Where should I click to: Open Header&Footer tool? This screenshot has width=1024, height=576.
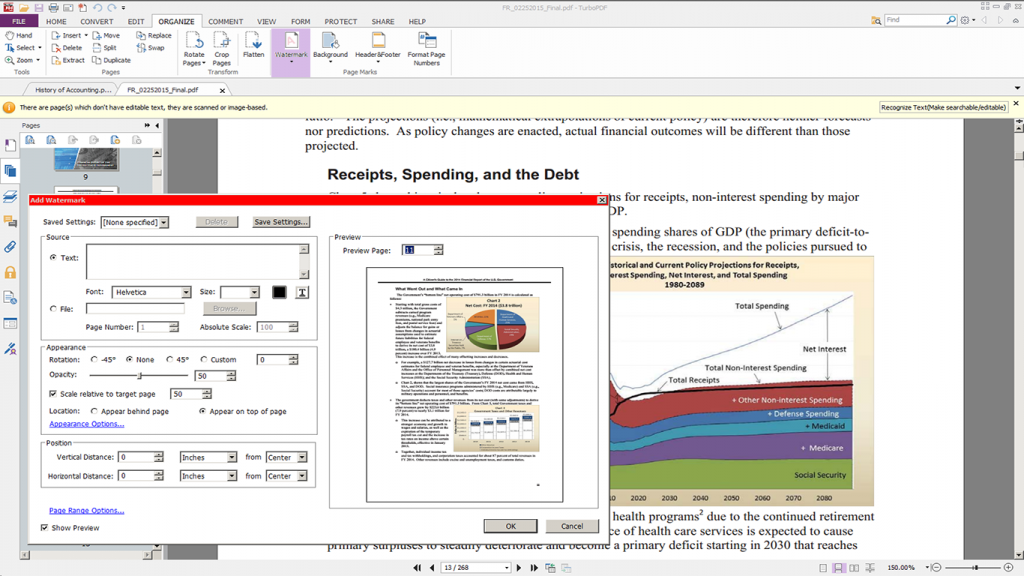[377, 48]
